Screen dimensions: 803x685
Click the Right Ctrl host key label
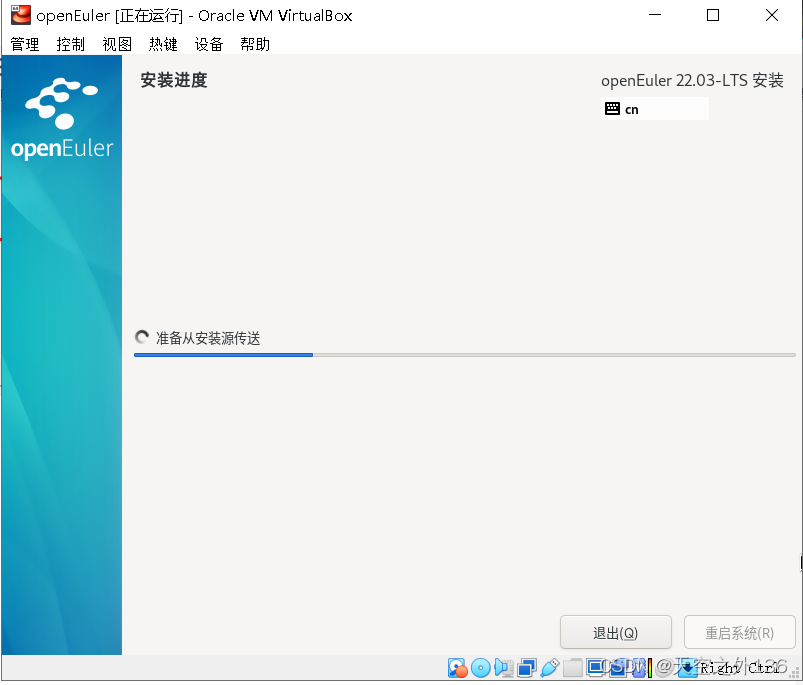[740, 668]
